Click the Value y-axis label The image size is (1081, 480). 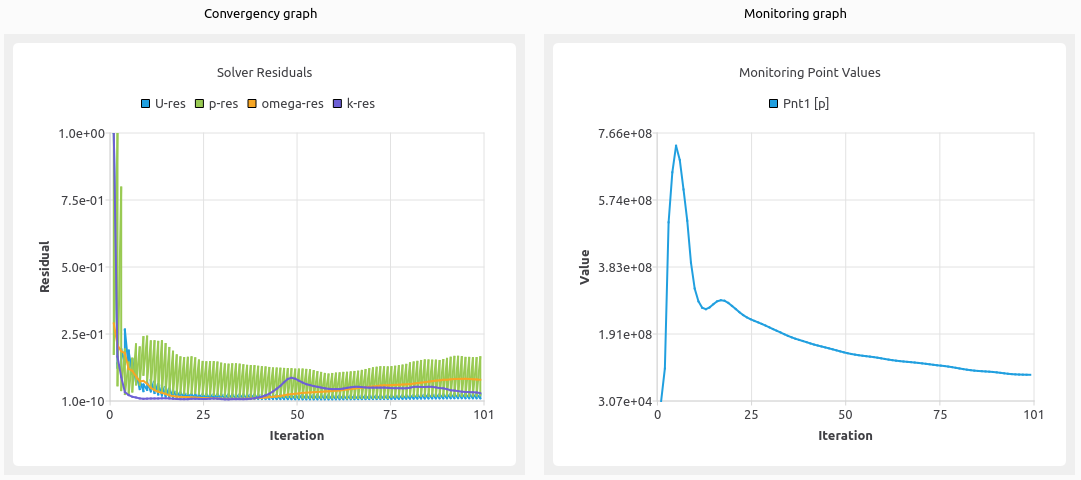[585, 267]
